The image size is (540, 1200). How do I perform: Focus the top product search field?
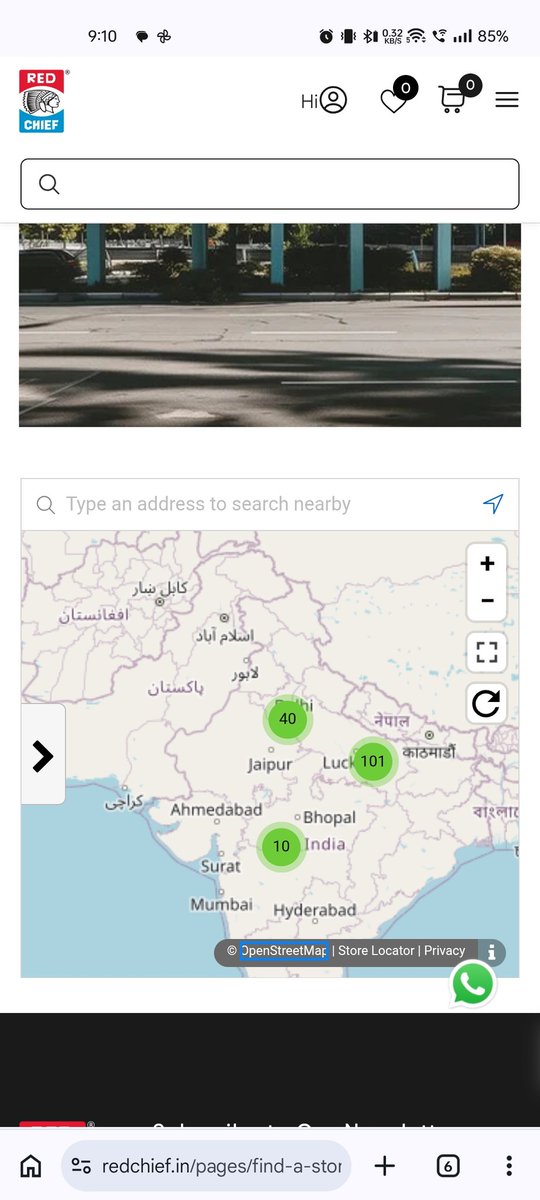pos(270,184)
